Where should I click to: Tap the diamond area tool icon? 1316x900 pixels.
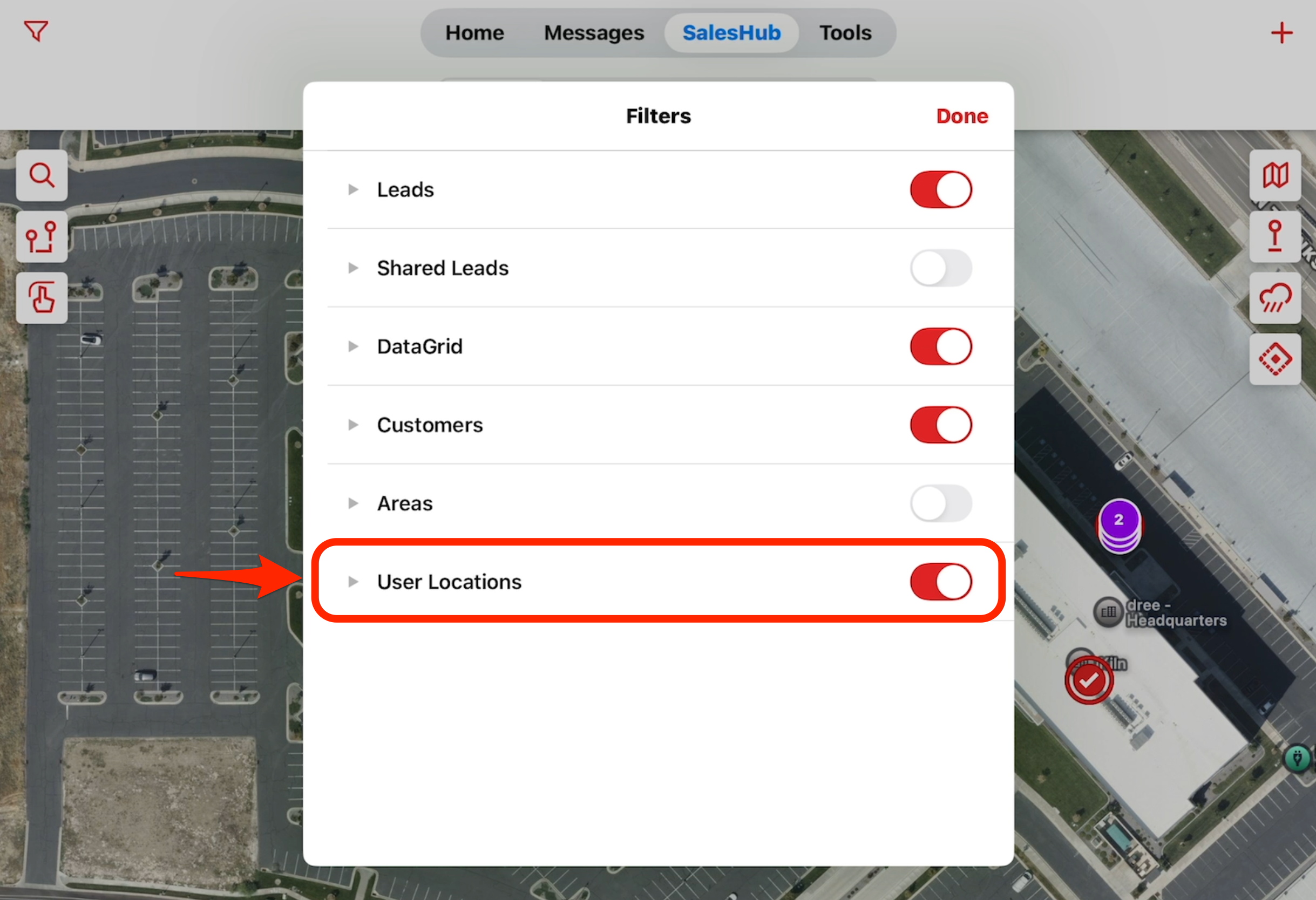1275,359
